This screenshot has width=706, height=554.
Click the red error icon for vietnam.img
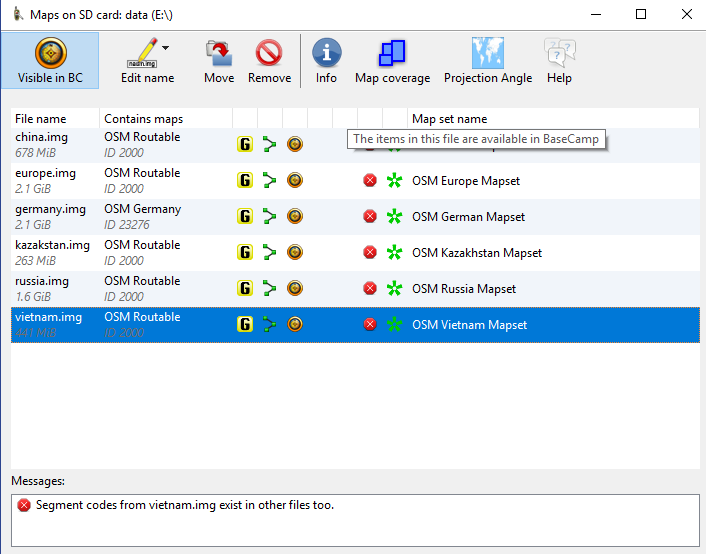point(370,325)
